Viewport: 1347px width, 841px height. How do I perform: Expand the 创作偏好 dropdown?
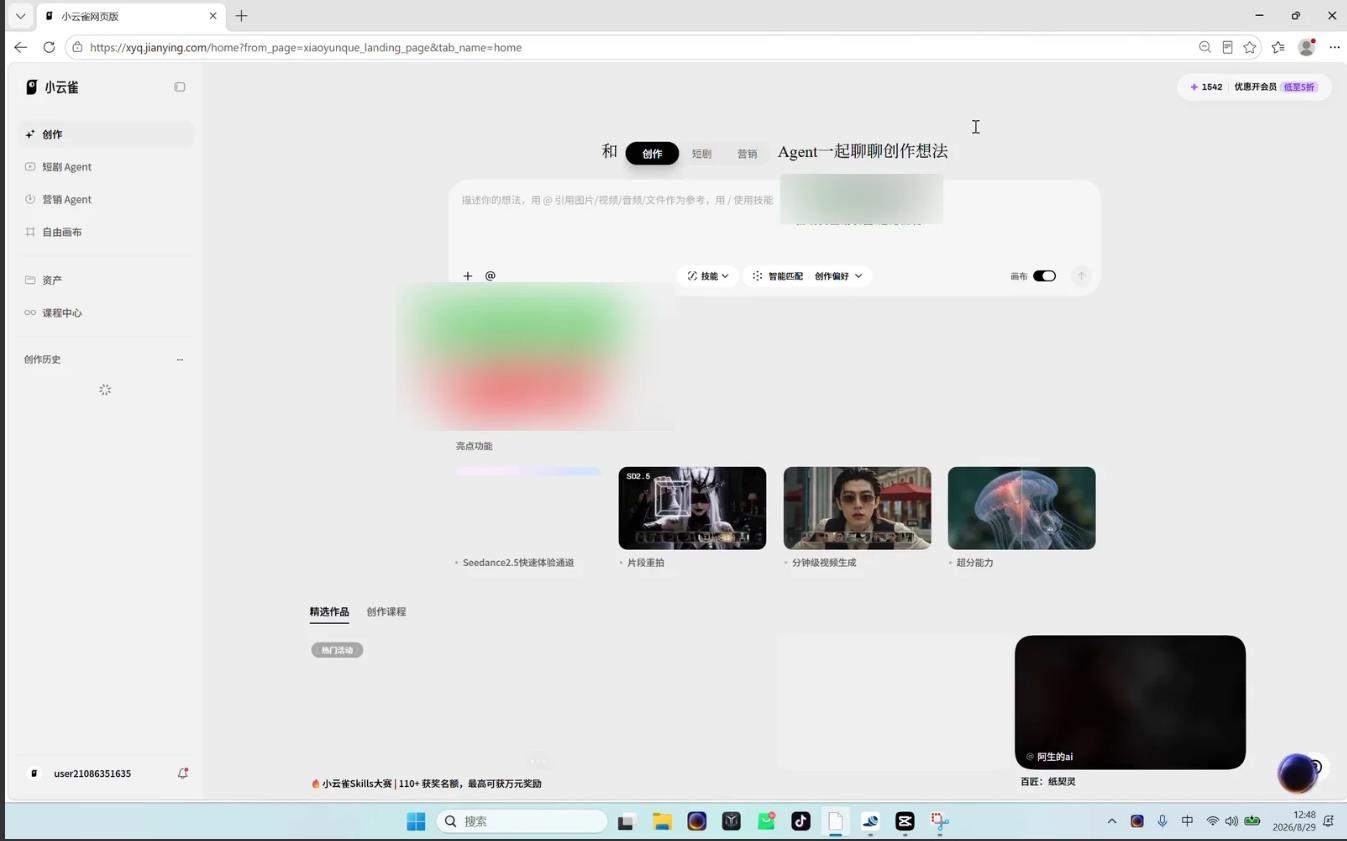pyautogui.click(x=839, y=276)
